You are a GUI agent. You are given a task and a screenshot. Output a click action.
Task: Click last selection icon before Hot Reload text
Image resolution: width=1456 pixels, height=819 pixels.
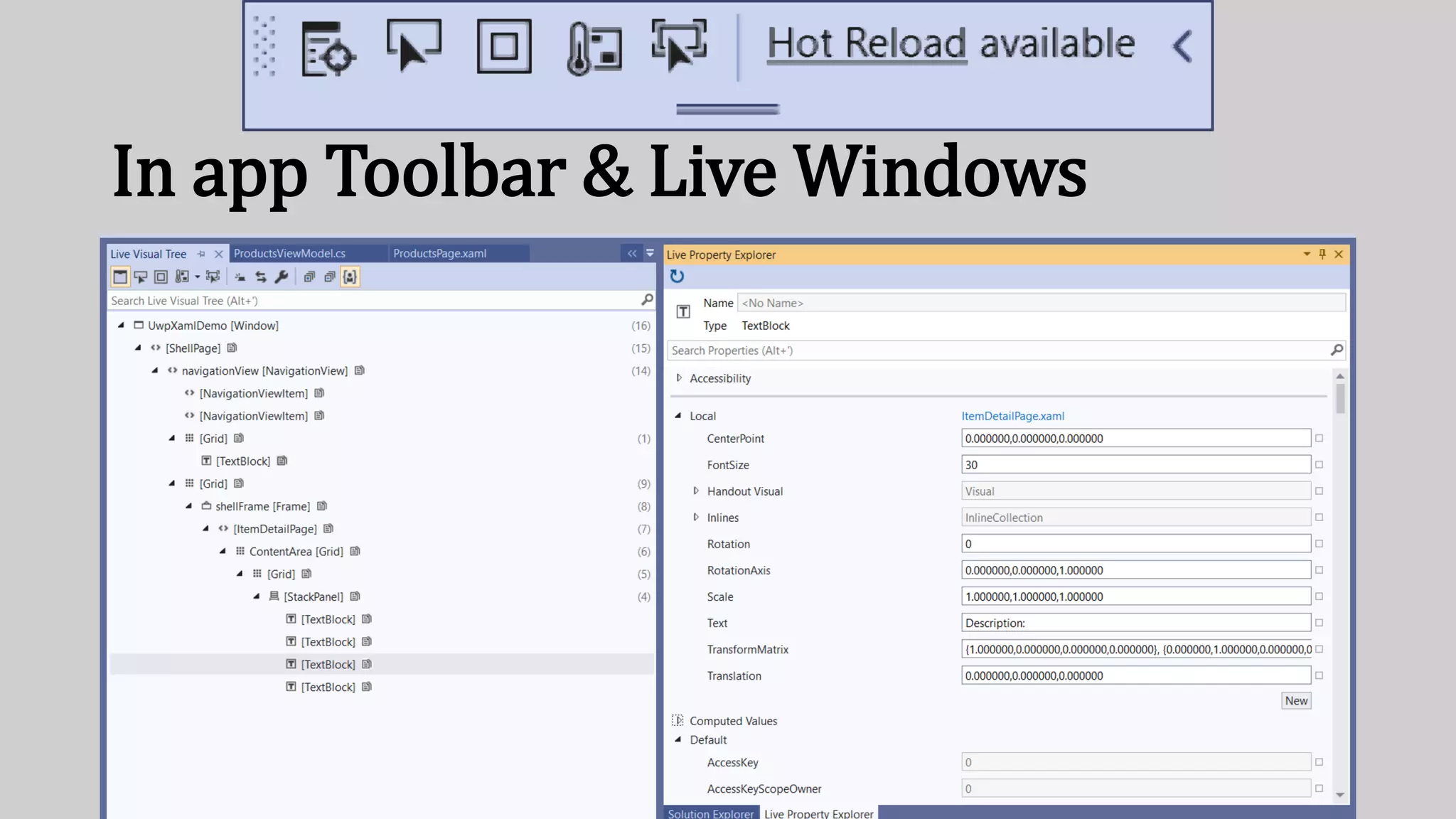coord(679,45)
